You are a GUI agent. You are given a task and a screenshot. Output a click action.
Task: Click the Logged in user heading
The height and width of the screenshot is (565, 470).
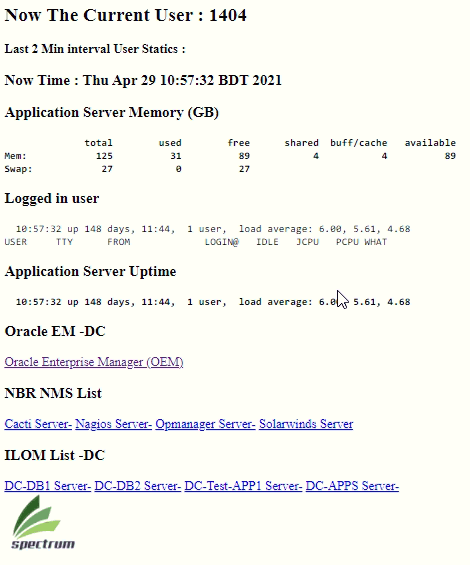coord(52,199)
